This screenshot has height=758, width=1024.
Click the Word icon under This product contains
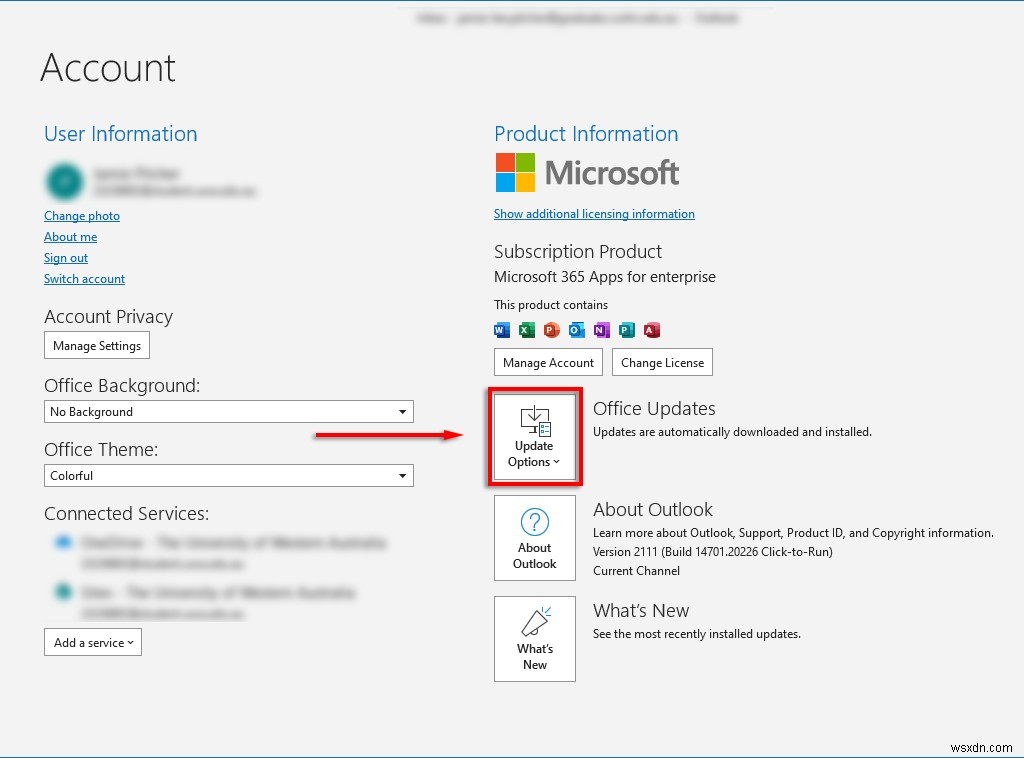(x=500, y=330)
